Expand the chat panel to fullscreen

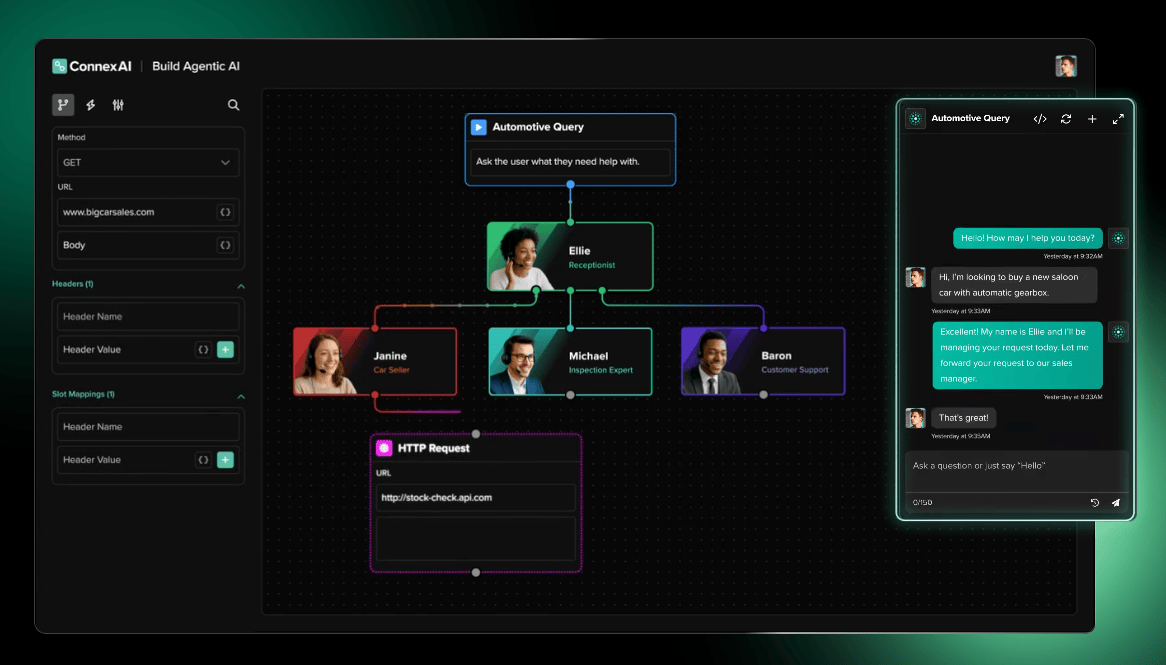point(1118,119)
